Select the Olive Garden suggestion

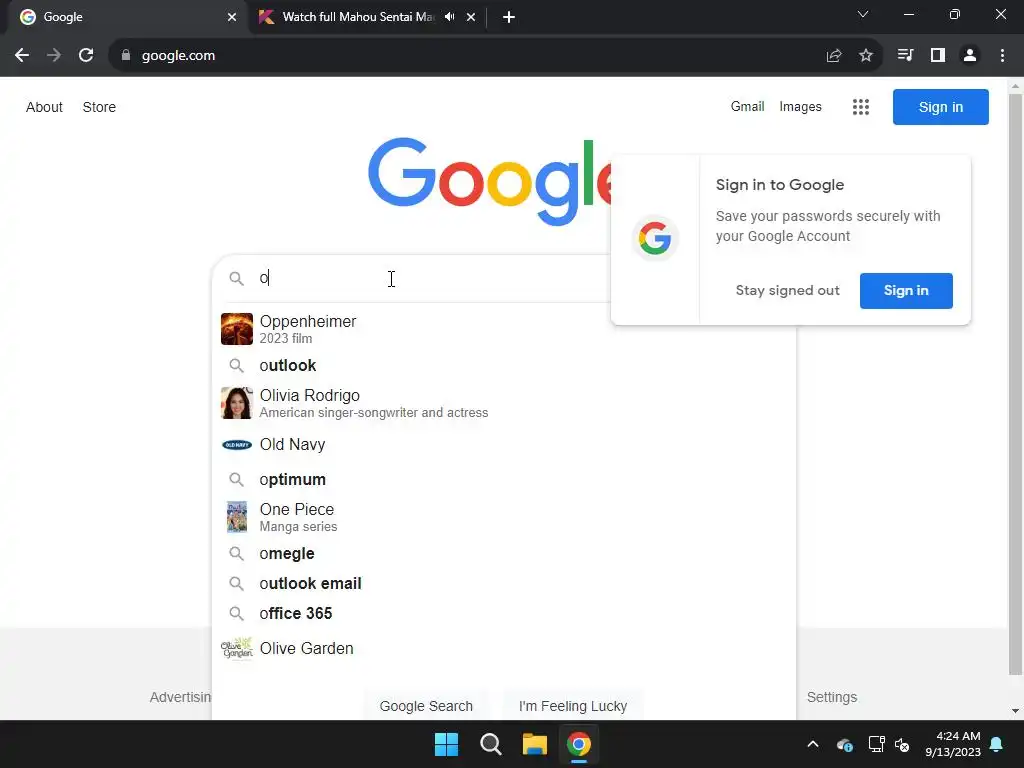(504, 648)
